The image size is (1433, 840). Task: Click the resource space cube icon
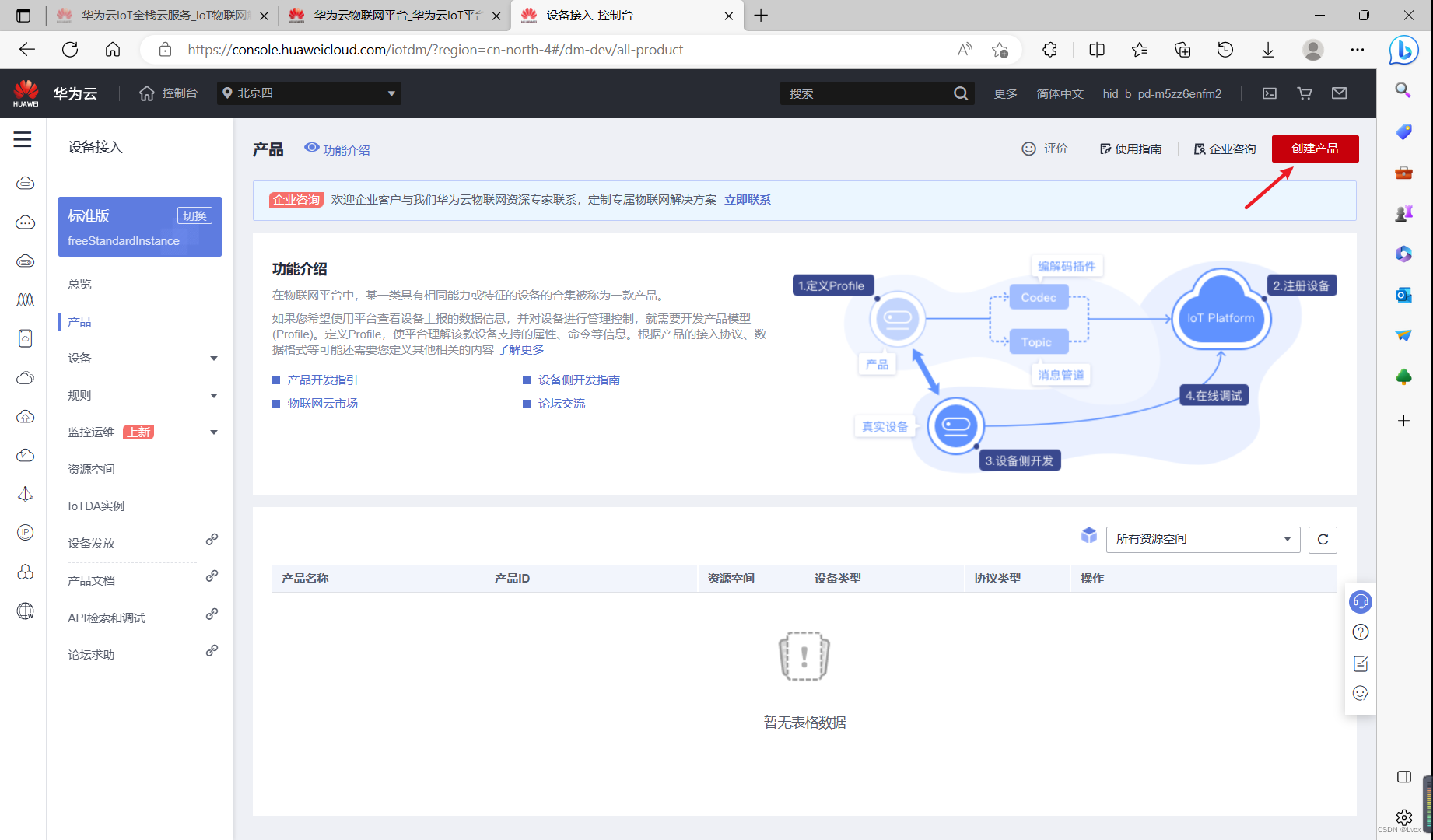[1089, 535]
